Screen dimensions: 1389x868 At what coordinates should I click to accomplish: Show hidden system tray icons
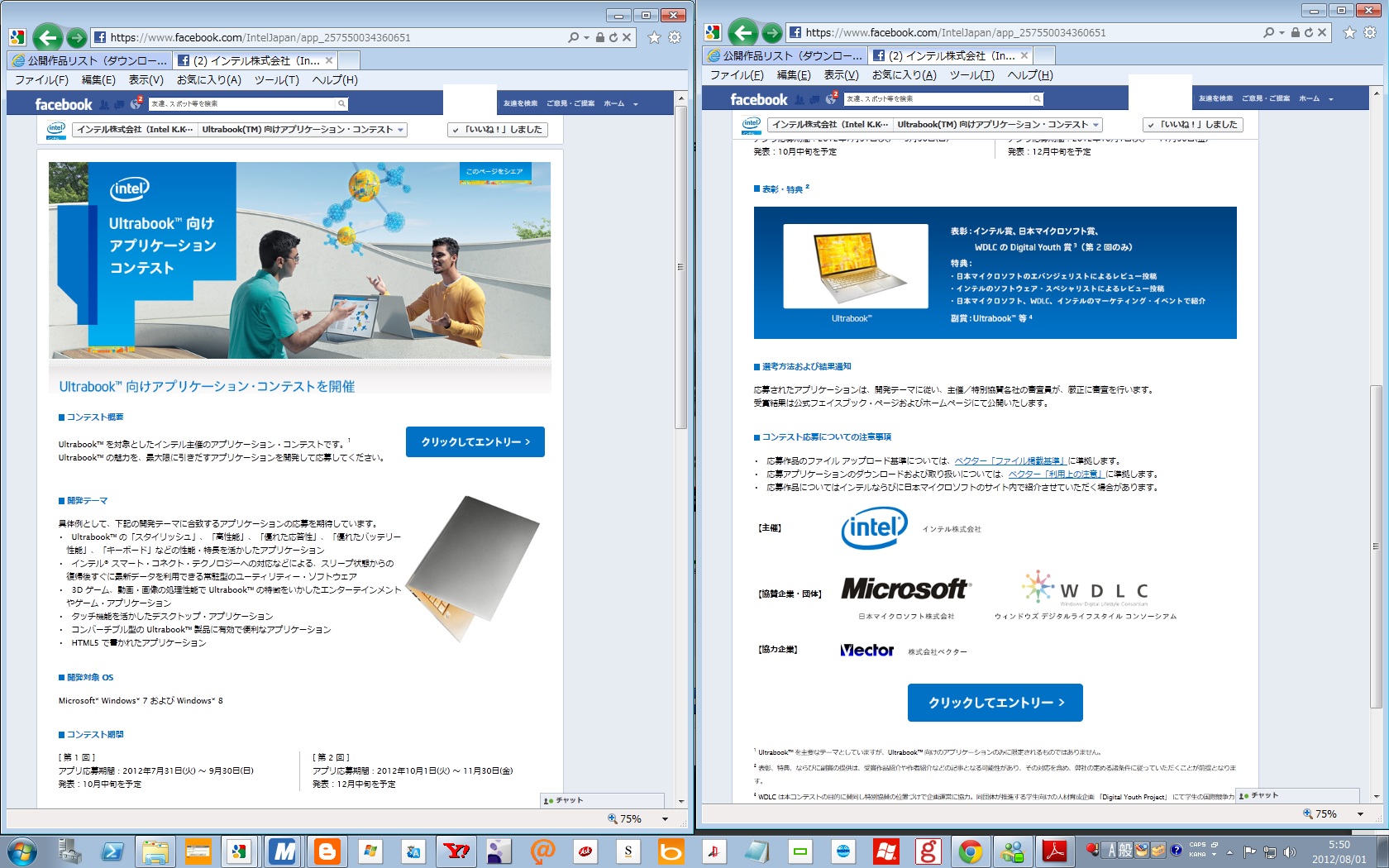(1229, 852)
